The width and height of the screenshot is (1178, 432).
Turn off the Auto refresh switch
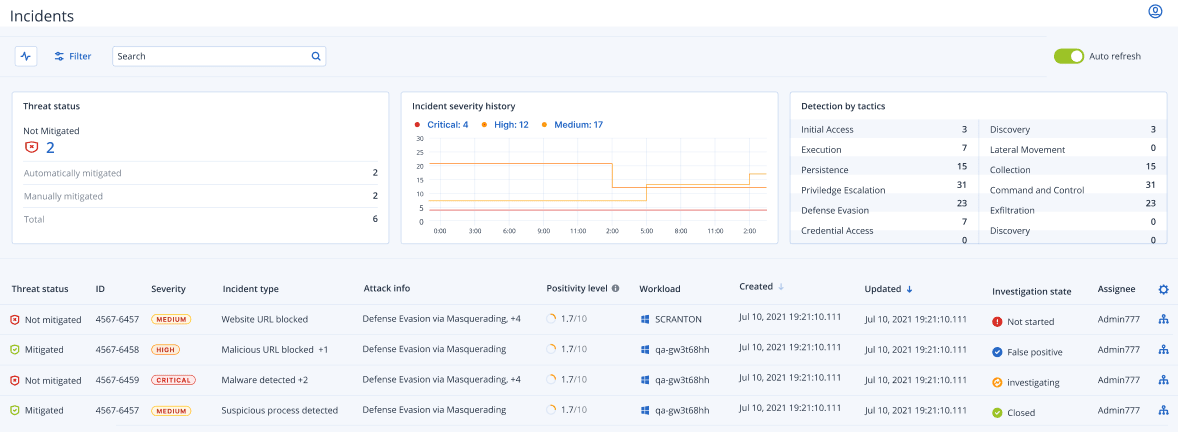click(1068, 56)
